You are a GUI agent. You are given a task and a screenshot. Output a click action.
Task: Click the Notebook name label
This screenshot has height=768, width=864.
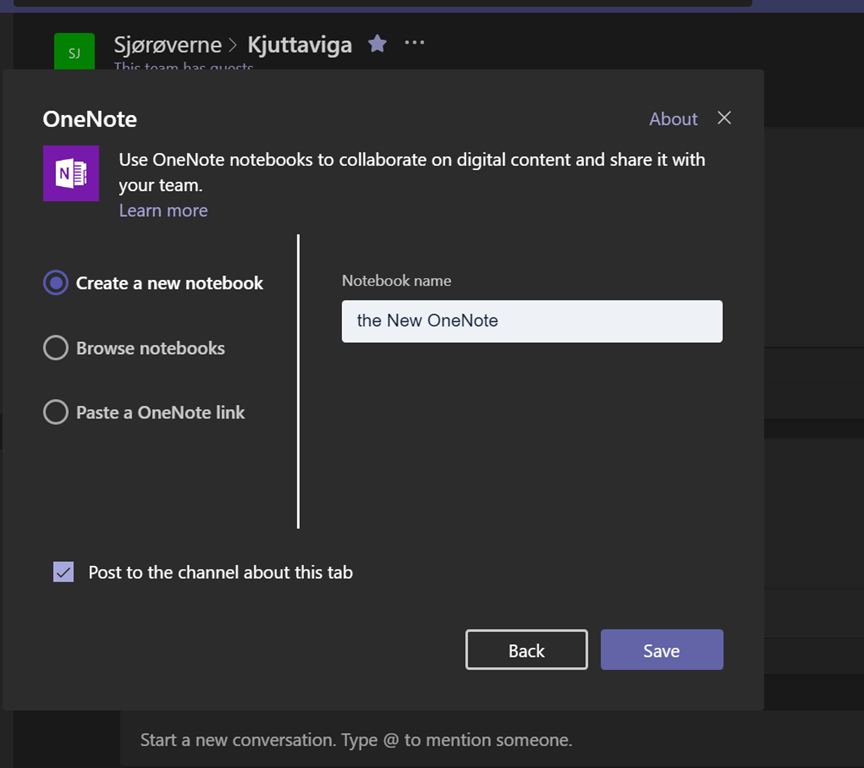pyautogui.click(x=396, y=281)
